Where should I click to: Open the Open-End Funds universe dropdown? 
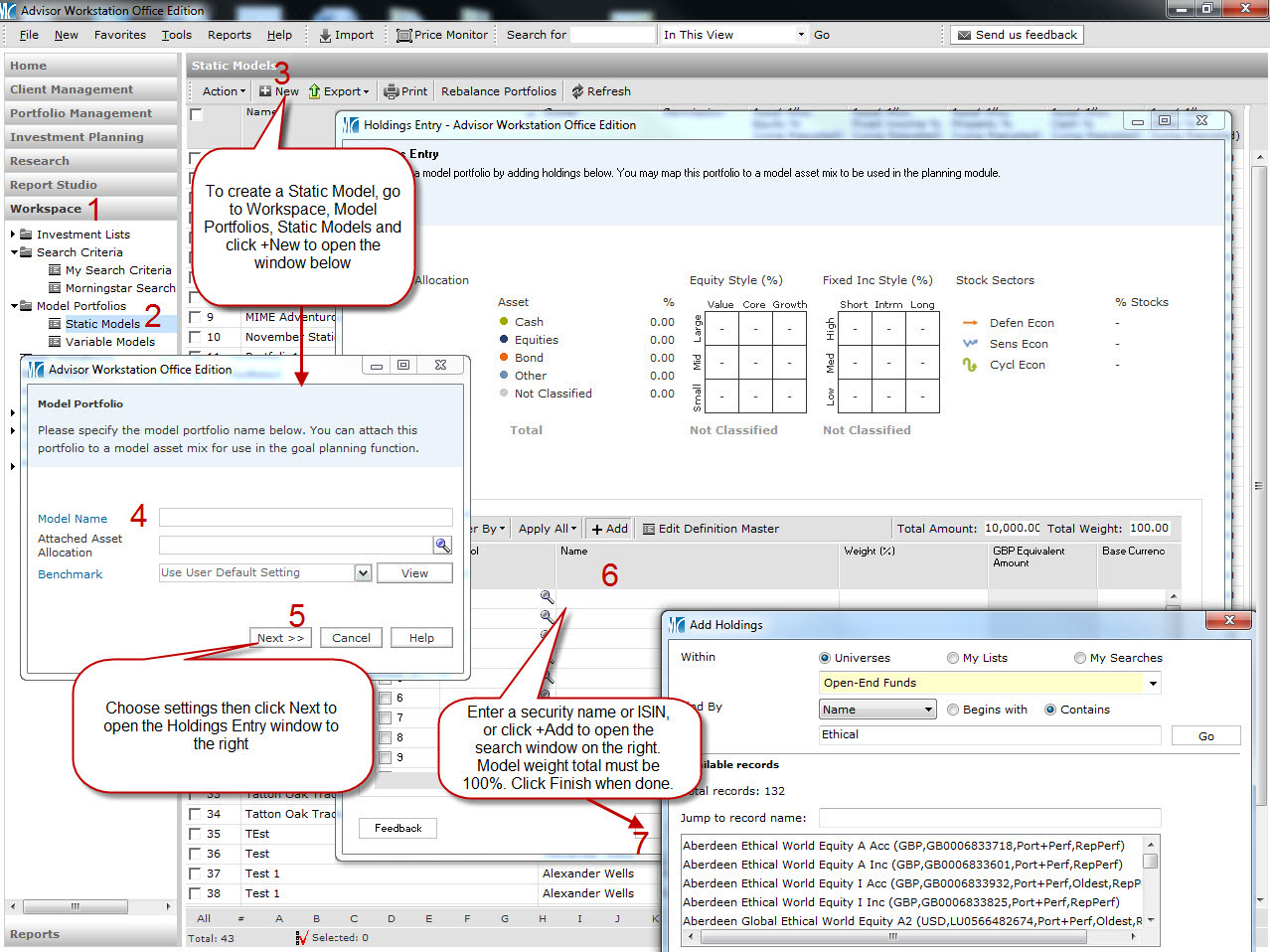click(1153, 683)
